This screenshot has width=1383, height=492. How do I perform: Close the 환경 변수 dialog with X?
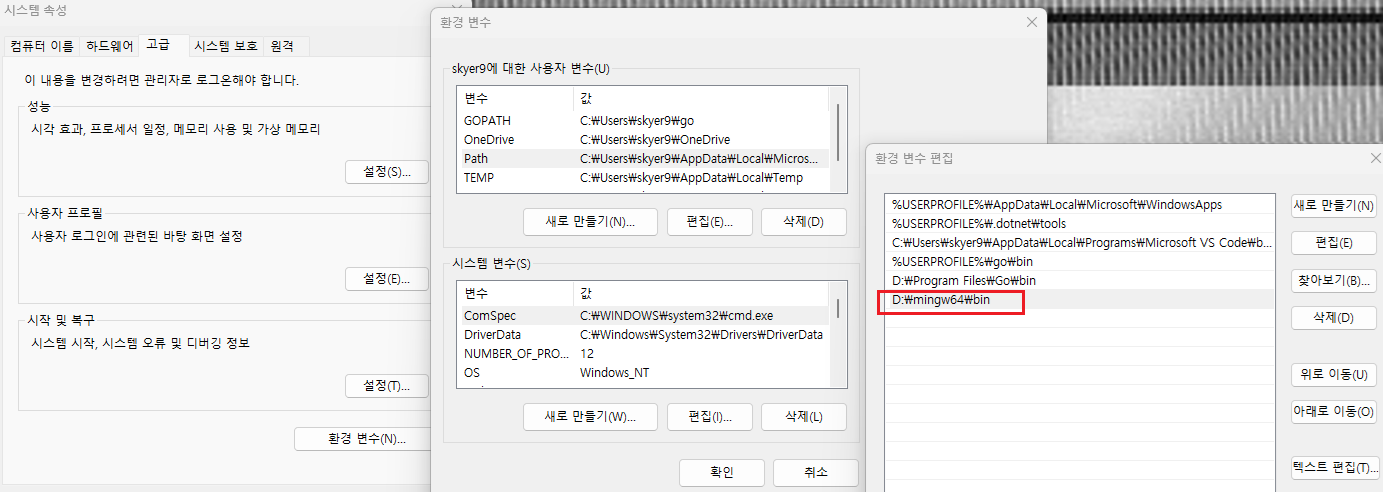[x=1031, y=22]
